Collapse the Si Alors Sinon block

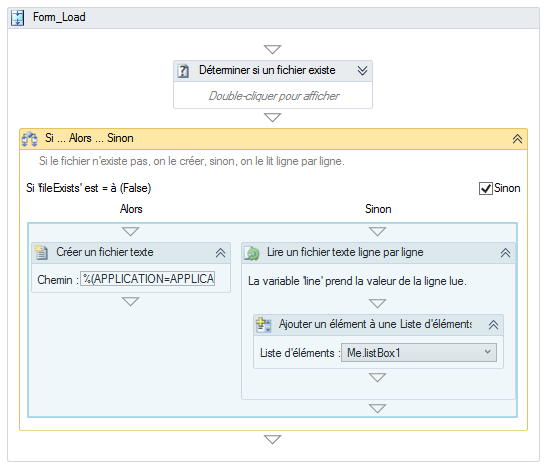517,139
